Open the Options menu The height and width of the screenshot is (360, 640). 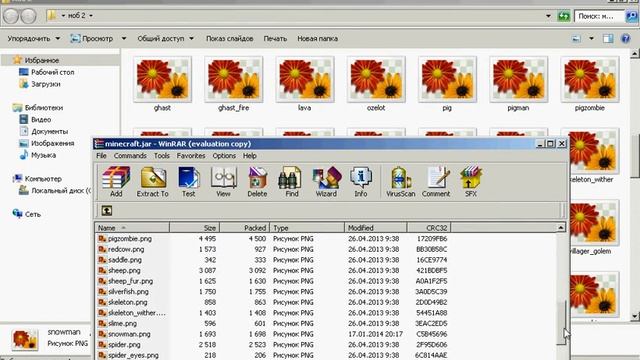coord(224,156)
